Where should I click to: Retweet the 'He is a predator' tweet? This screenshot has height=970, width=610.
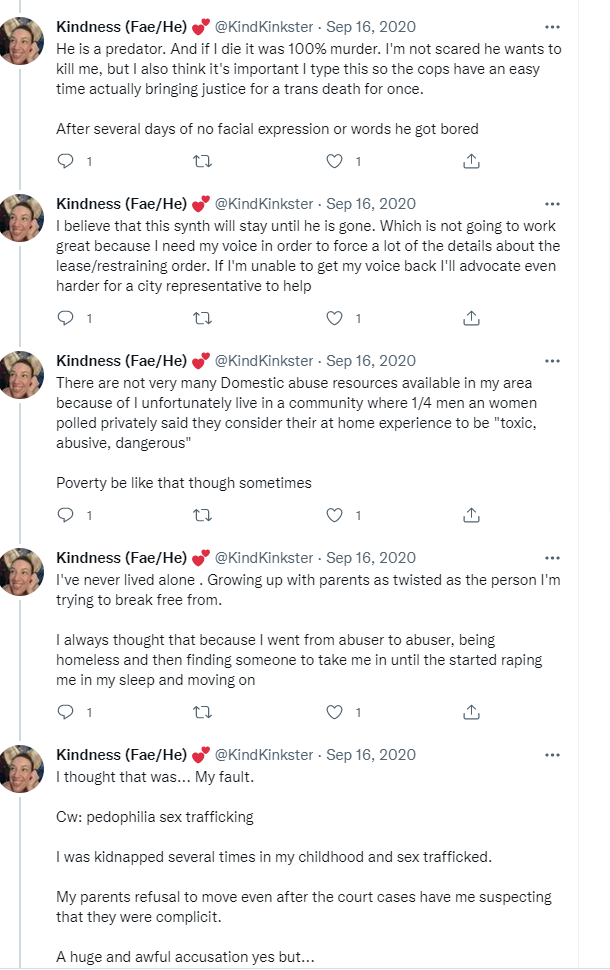202,161
